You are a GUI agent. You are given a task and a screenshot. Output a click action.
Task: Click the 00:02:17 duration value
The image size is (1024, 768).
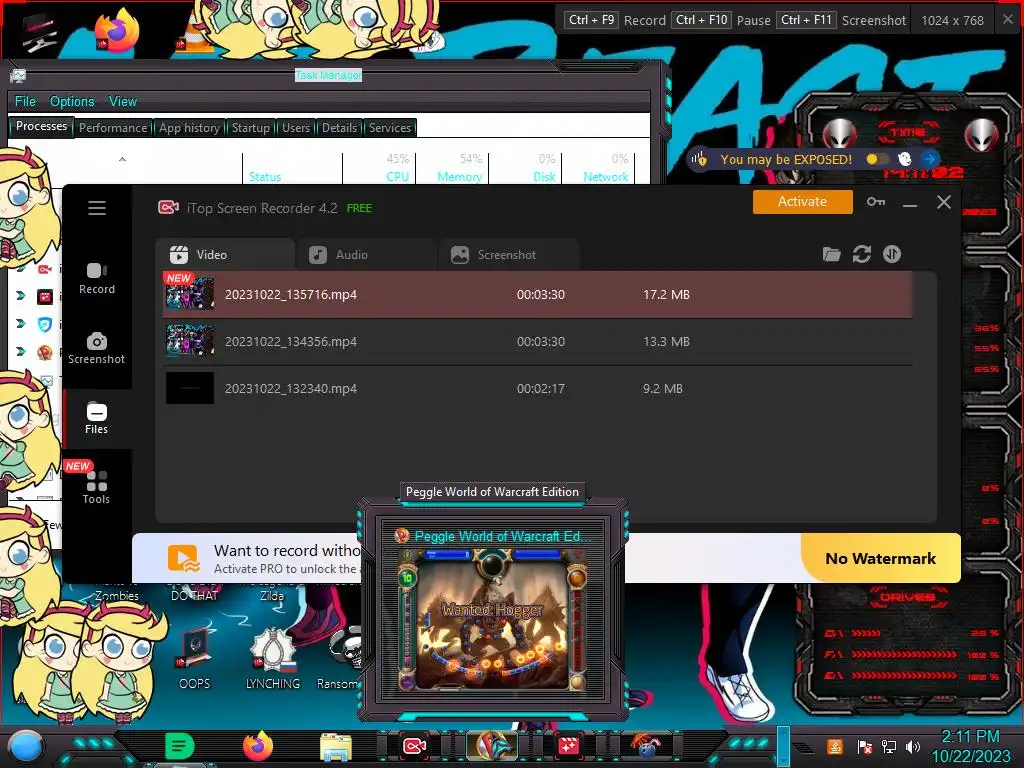(541, 389)
